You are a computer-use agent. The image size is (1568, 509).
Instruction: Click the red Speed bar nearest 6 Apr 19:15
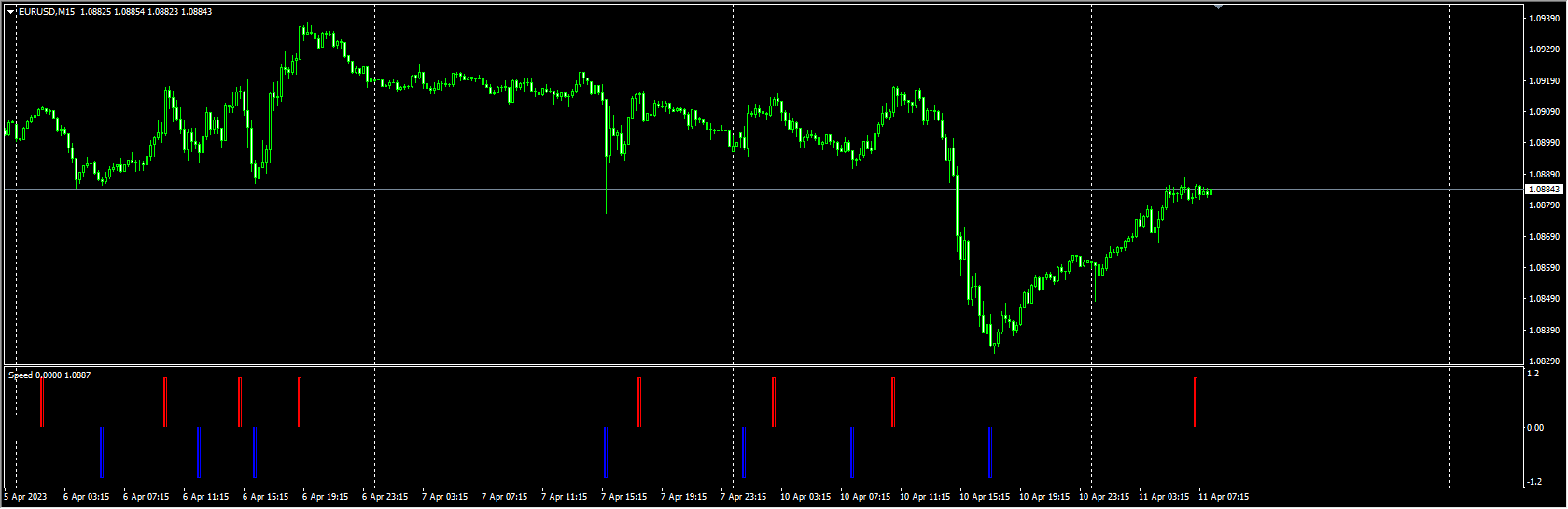click(x=300, y=402)
